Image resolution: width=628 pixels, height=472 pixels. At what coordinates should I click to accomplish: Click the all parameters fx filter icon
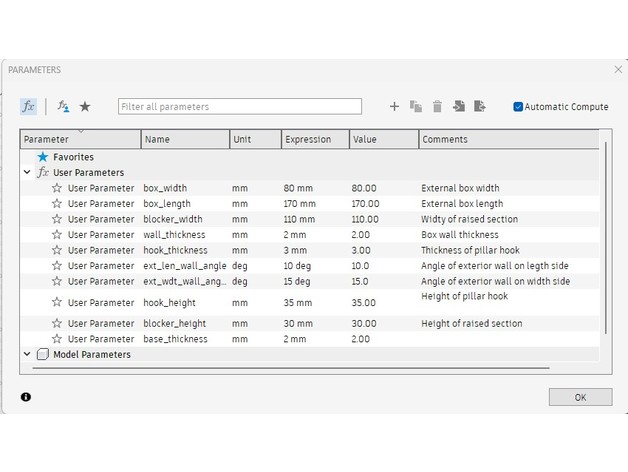pos(28,106)
